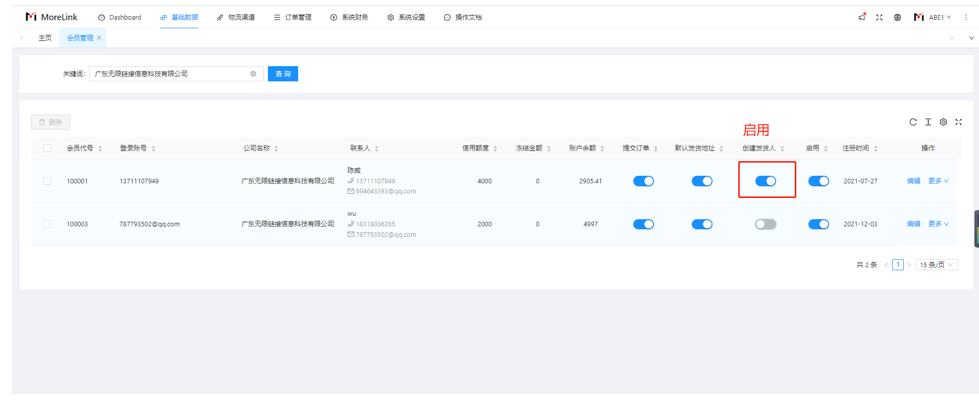Toggle 提交订单 switch for member 100001
Image resolution: width=979 pixels, height=400 pixels.
(x=643, y=181)
